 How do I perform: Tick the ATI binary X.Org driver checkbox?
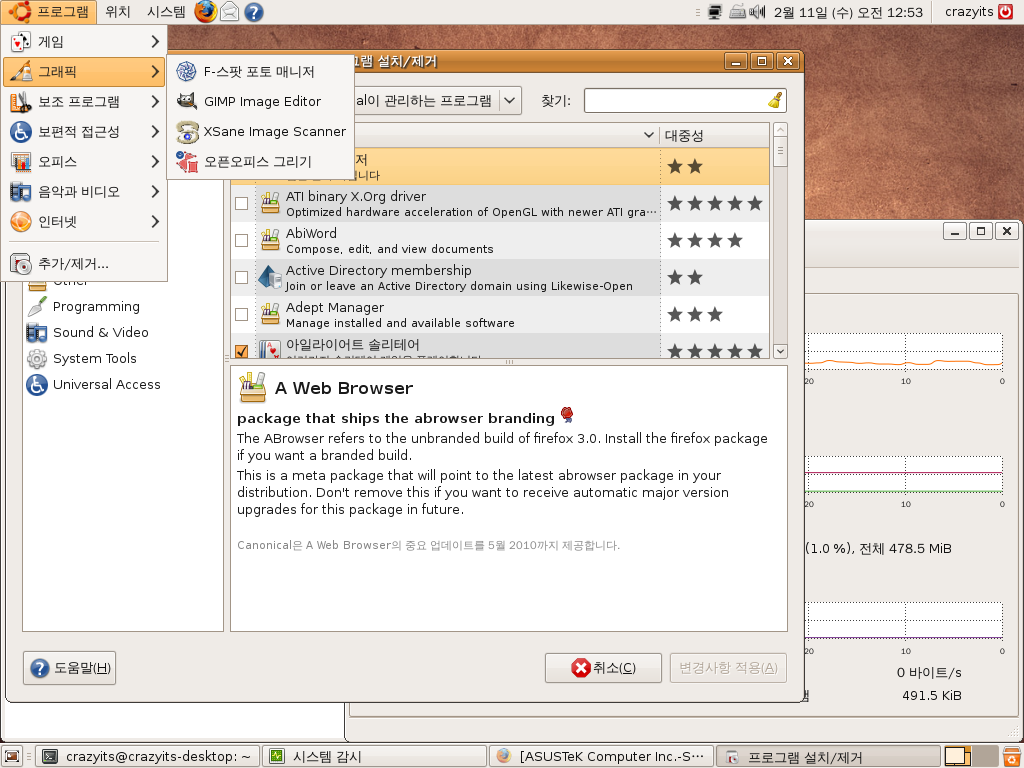point(242,204)
